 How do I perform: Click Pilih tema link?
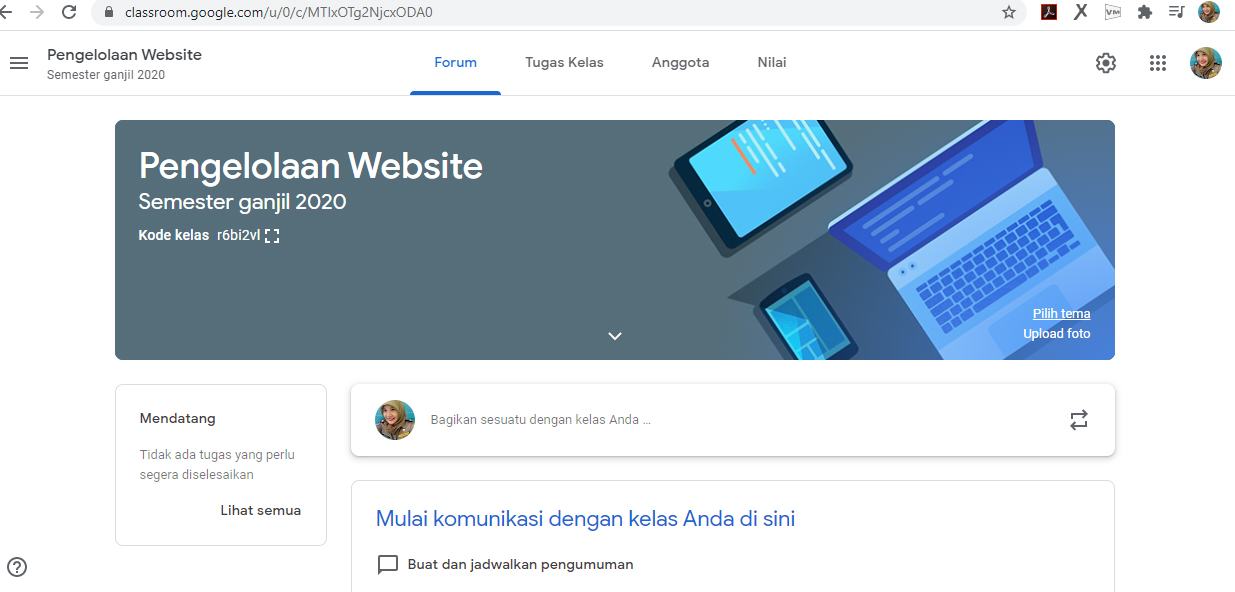click(x=1061, y=314)
